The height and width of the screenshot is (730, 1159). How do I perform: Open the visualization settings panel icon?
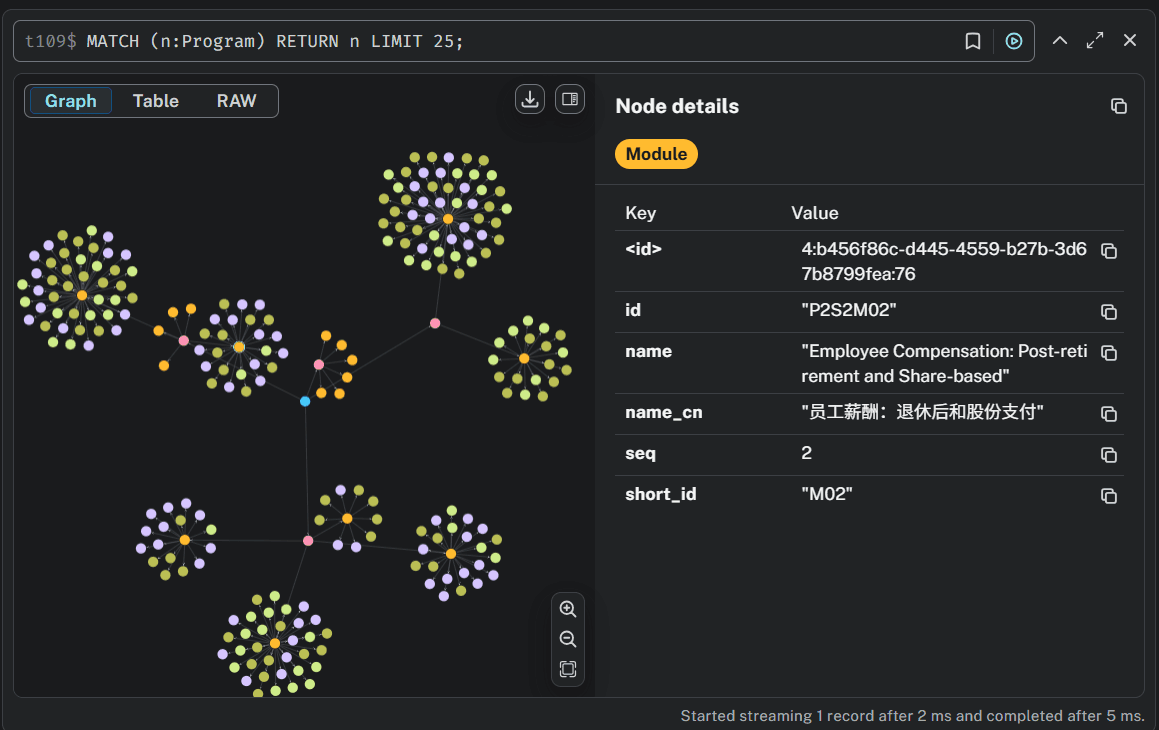569,99
